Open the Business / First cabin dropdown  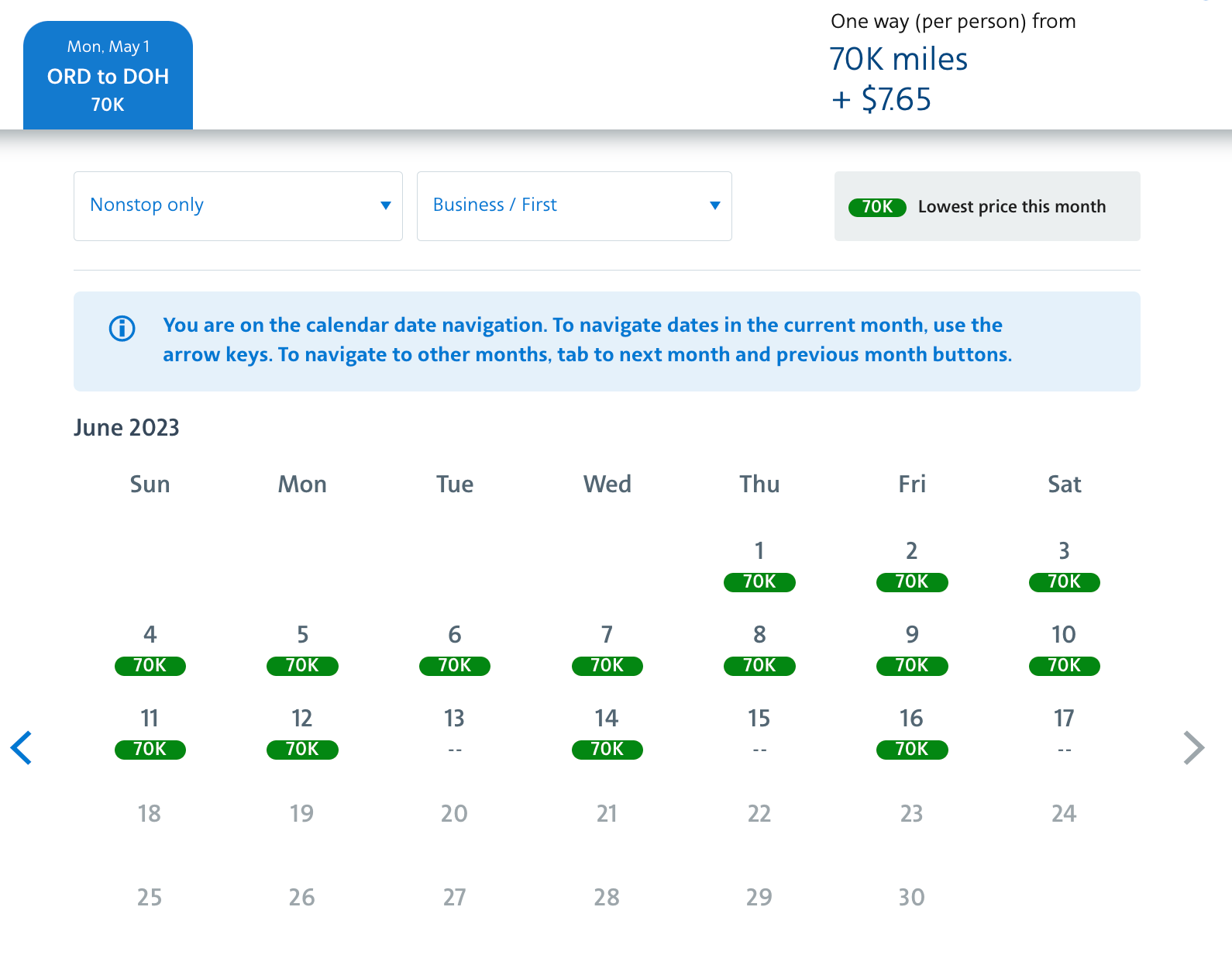pos(574,206)
